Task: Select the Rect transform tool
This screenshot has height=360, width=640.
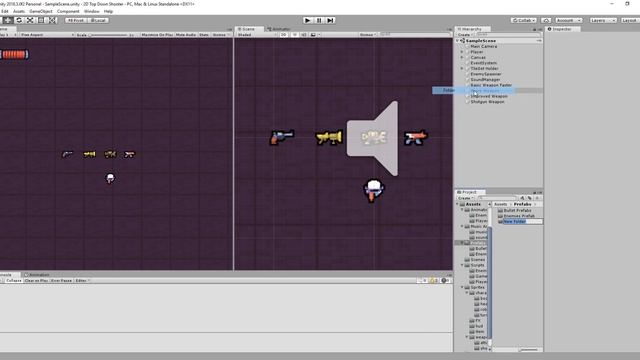Action: 41,20
